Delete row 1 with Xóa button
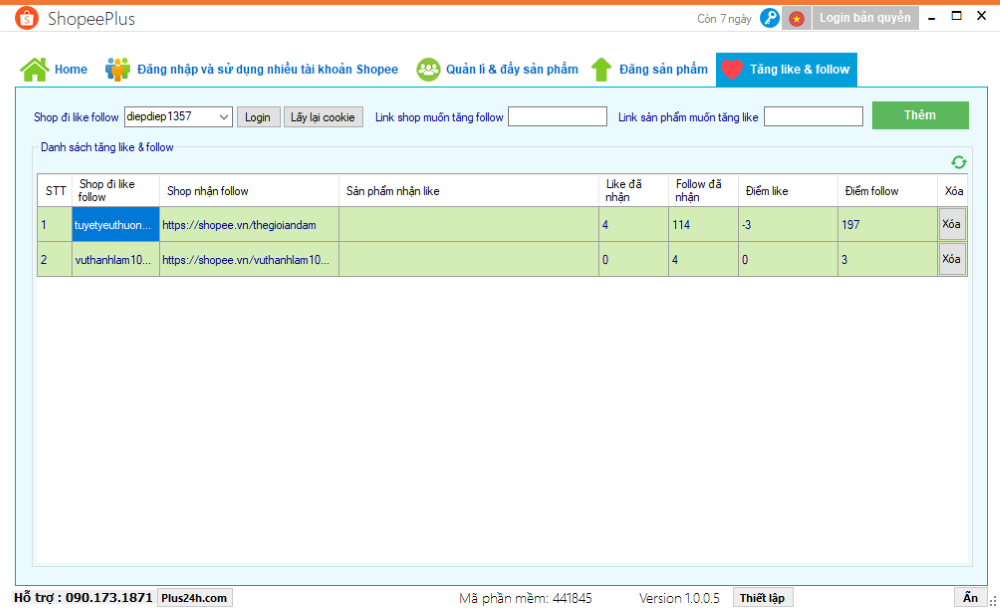 click(952, 224)
